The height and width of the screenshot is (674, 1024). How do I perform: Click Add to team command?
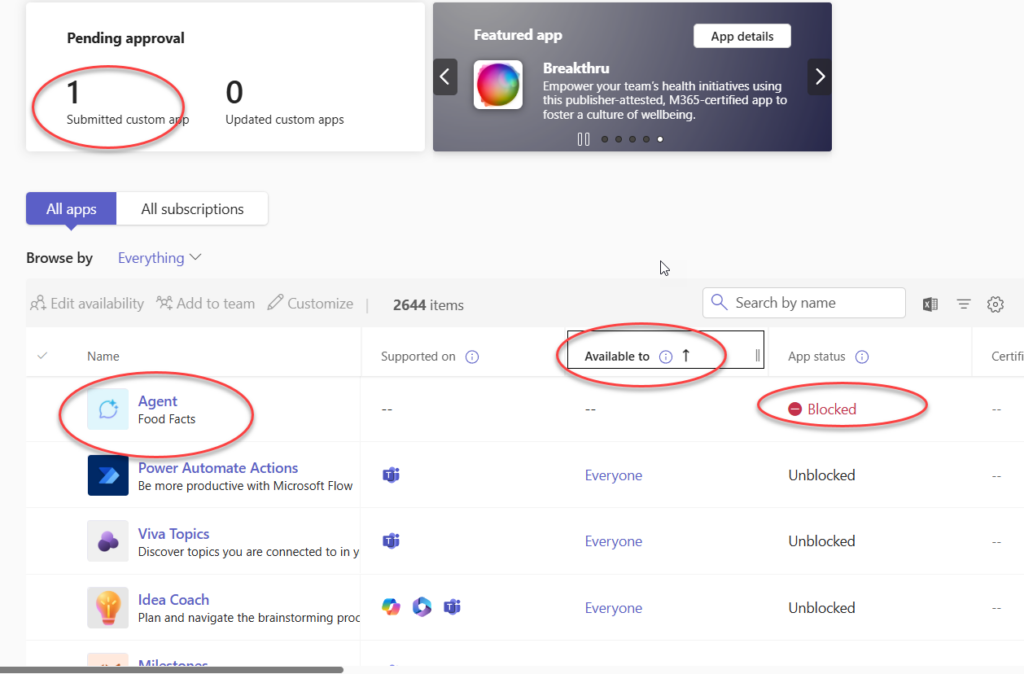point(205,304)
